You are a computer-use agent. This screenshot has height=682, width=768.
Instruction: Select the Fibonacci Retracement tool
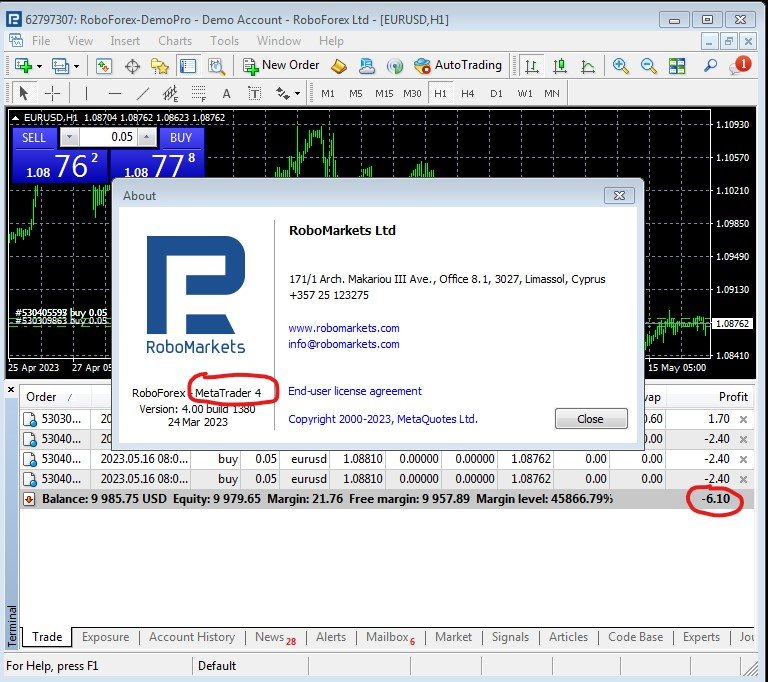198,93
